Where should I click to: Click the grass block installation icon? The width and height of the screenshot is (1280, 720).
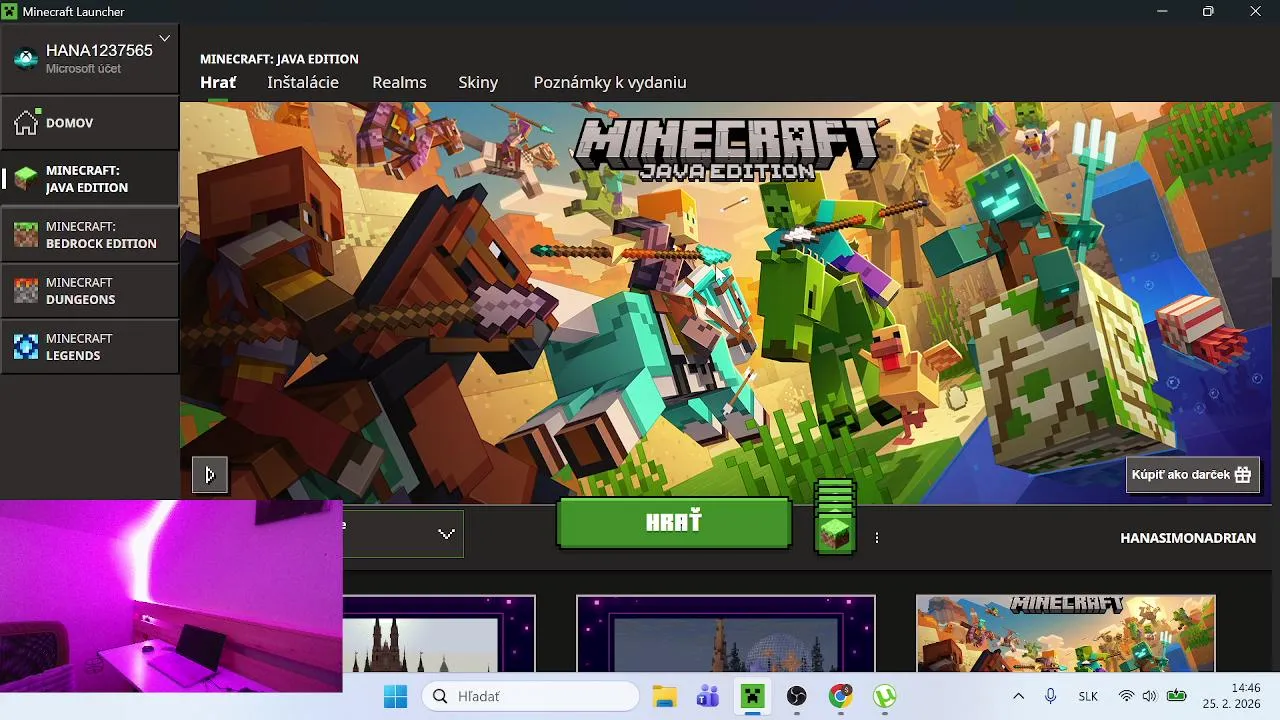point(835,534)
